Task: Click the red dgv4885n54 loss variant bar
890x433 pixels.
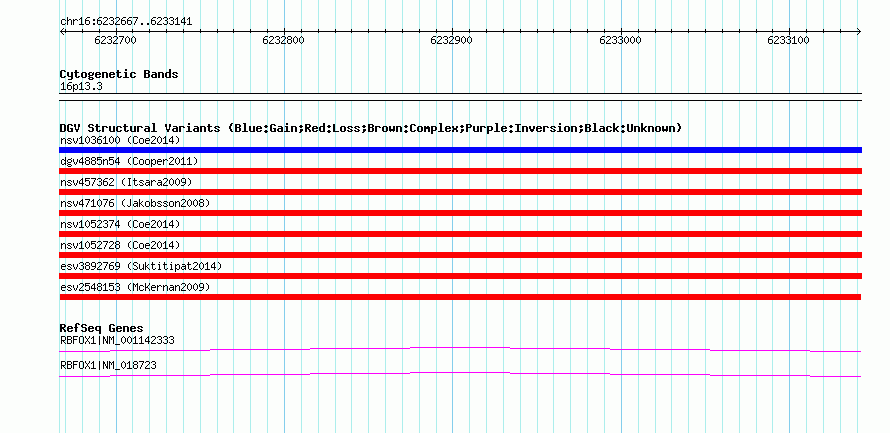Action: point(460,171)
